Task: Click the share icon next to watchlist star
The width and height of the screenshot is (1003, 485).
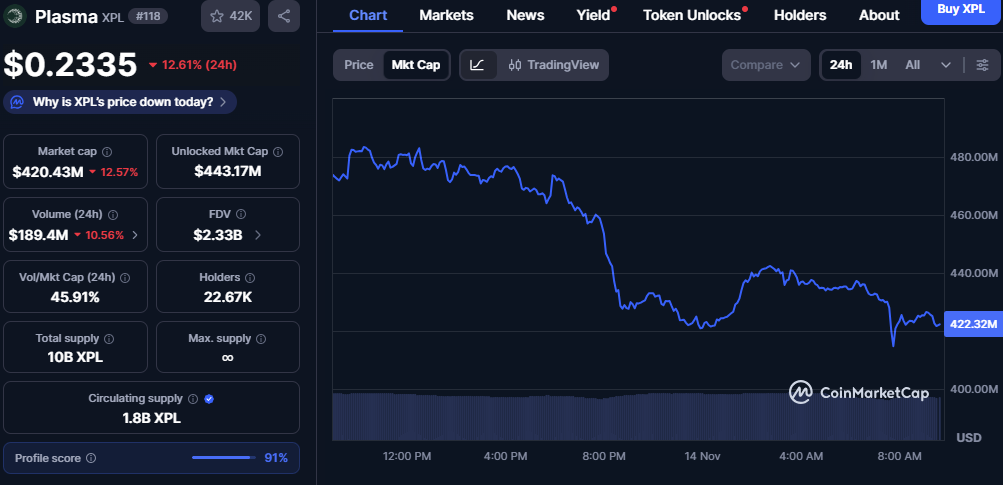Action: [284, 16]
